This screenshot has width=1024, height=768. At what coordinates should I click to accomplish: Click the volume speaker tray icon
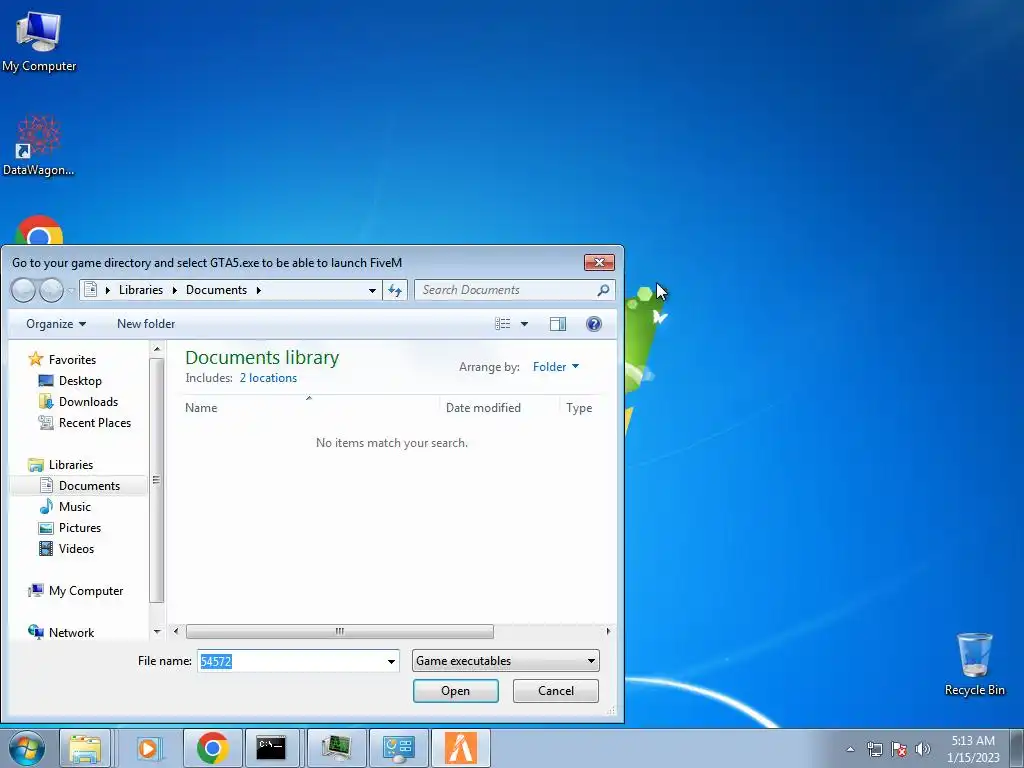pyautogui.click(x=923, y=749)
